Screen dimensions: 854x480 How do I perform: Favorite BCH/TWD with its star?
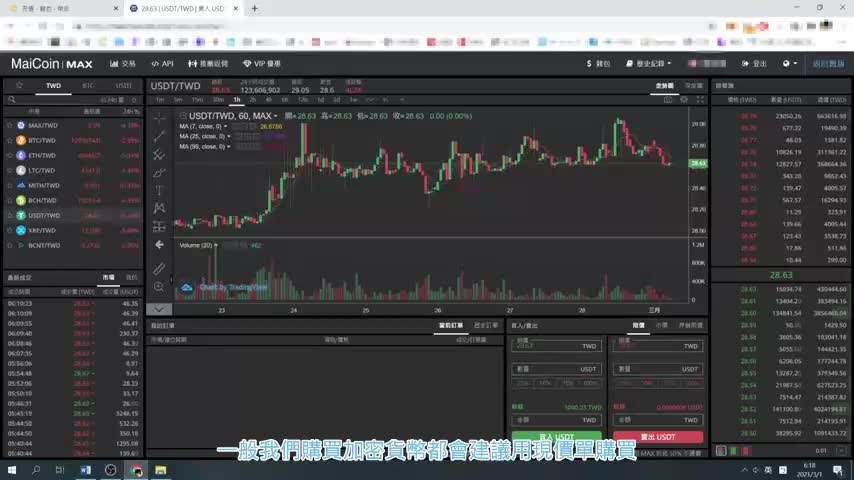pos(9,200)
